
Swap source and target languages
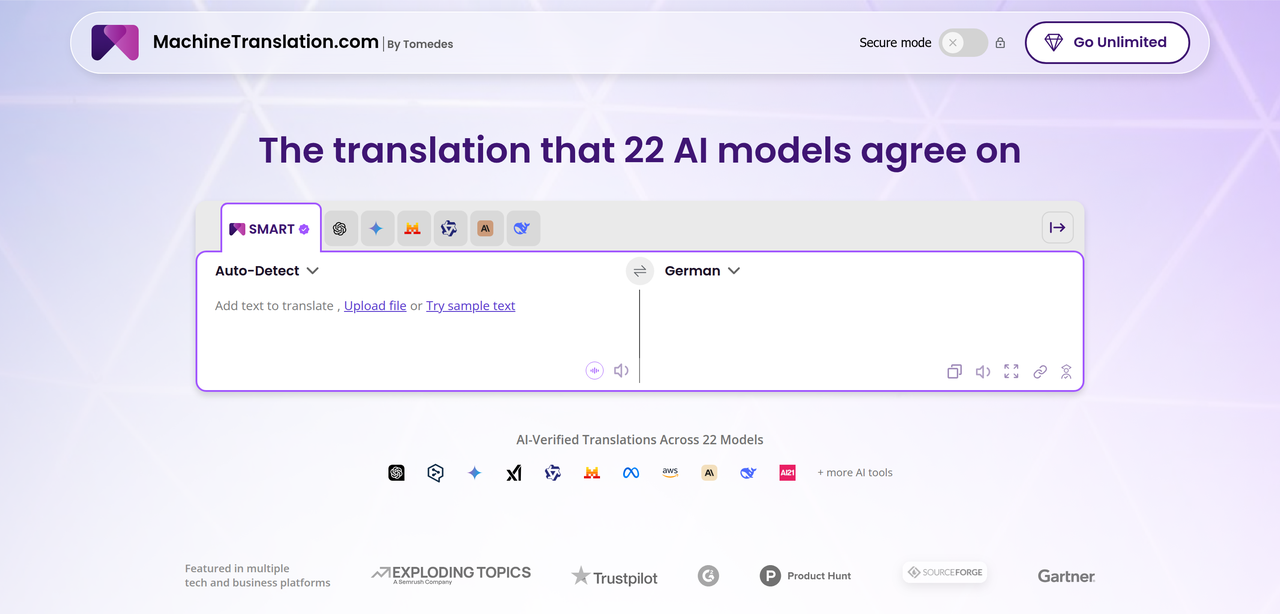pyautogui.click(x=640, y=271)
